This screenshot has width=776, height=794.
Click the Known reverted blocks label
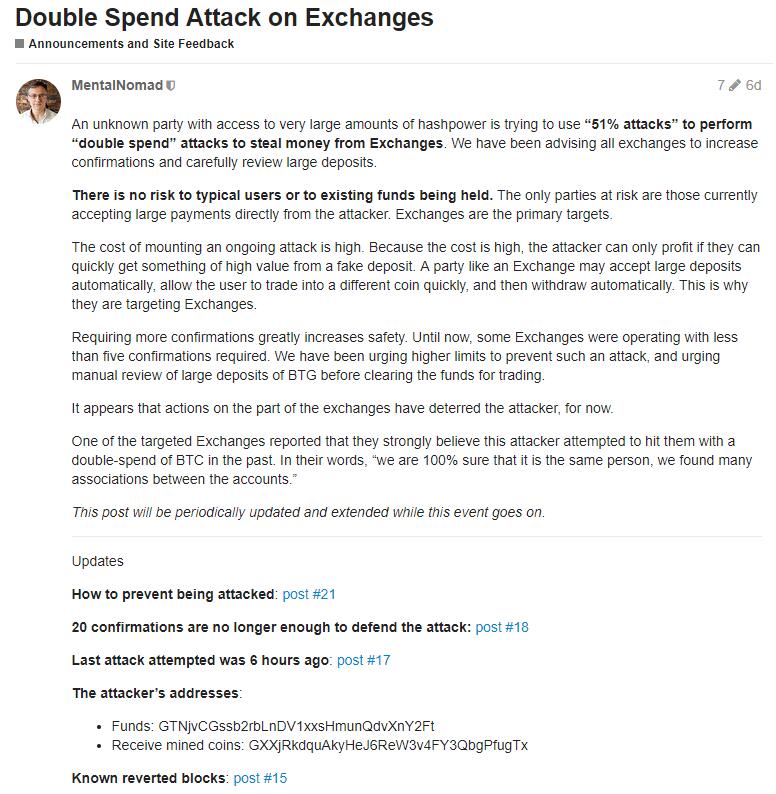149,778
